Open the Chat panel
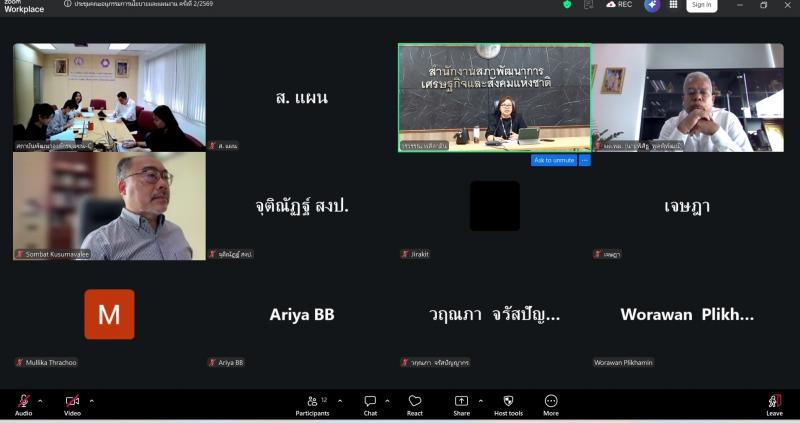 370,405
